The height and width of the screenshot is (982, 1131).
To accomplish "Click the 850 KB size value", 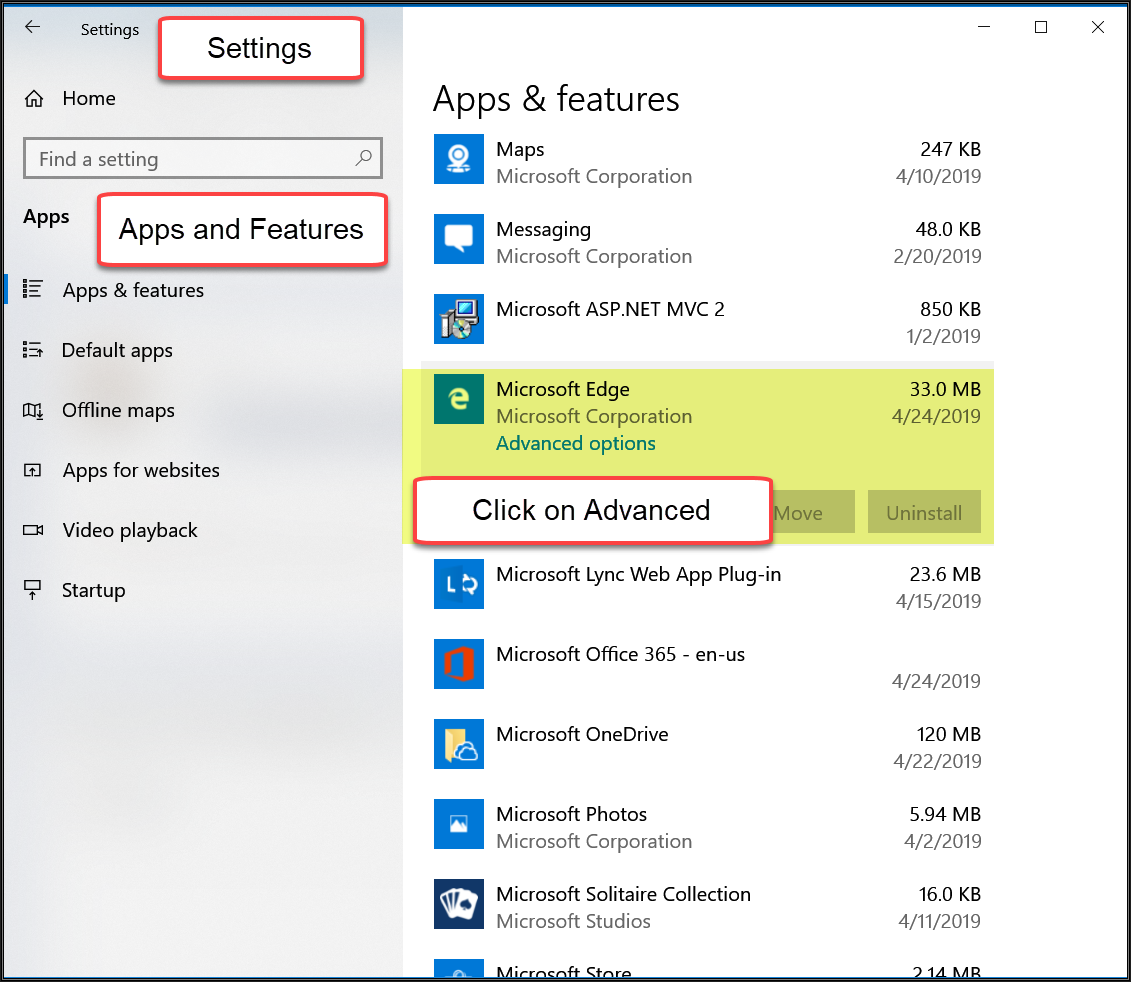I will click(x=950, y=310).
